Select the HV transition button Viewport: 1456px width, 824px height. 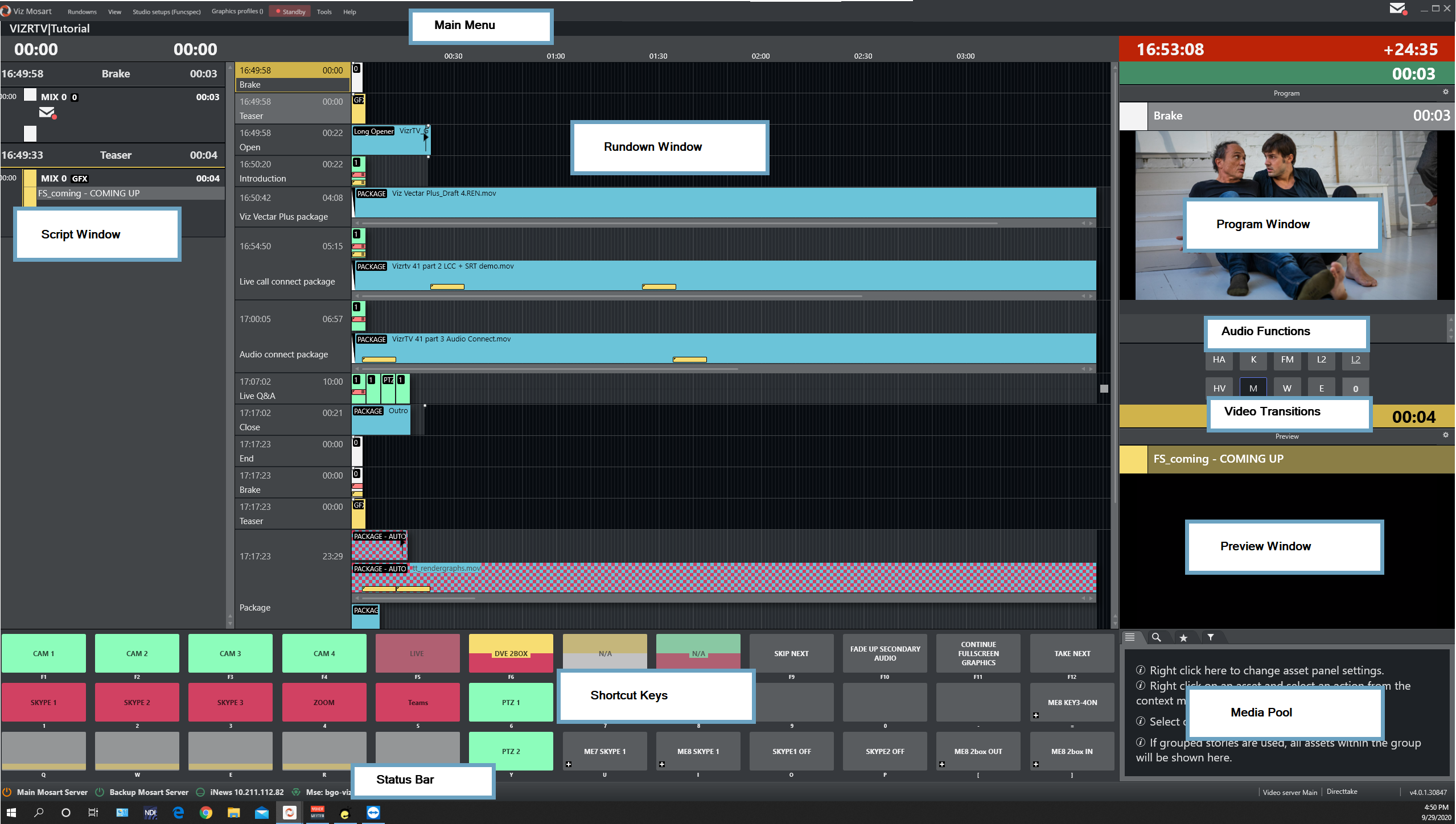click(1219, 388)
